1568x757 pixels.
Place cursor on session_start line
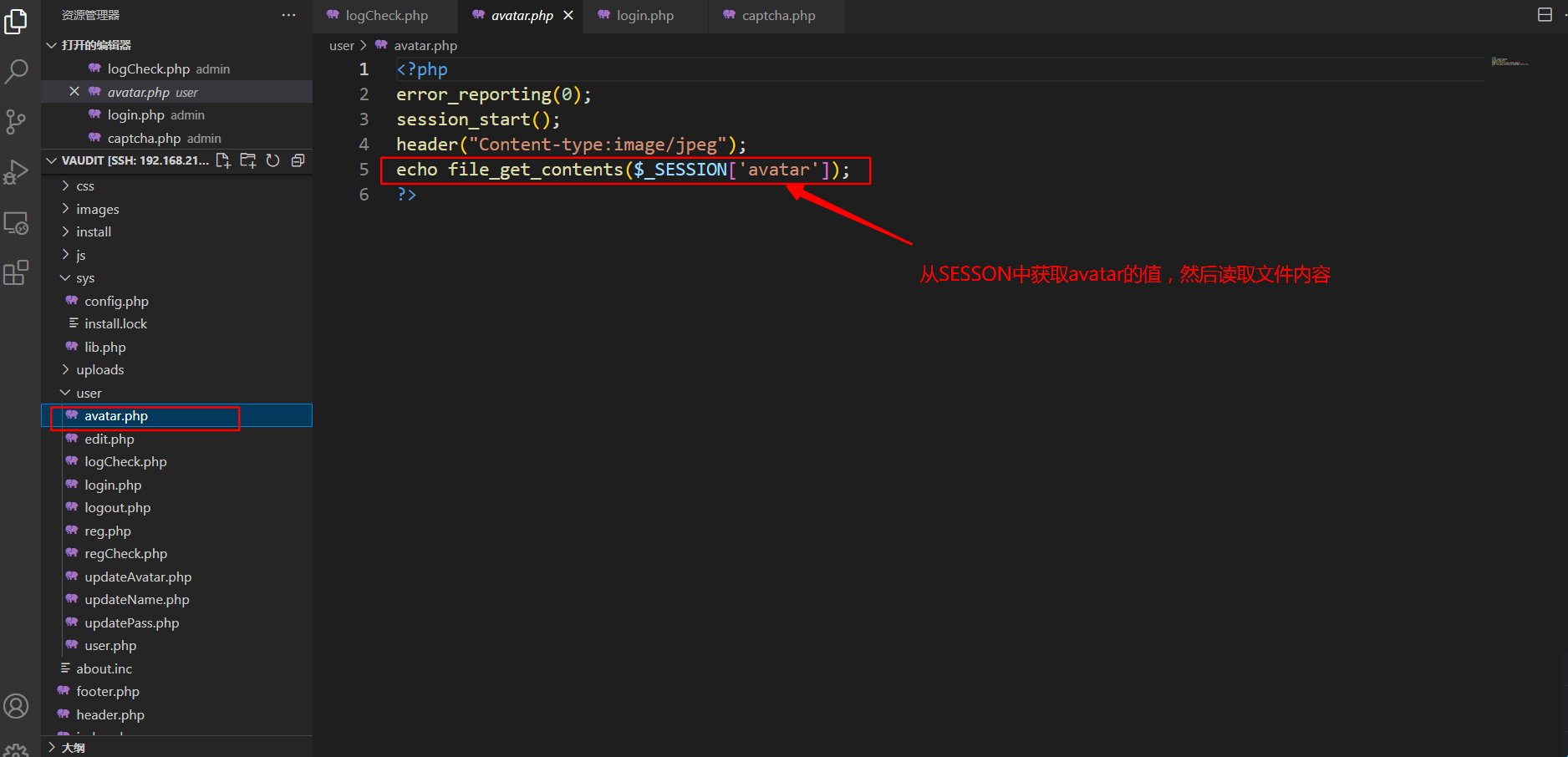point(478,119)
